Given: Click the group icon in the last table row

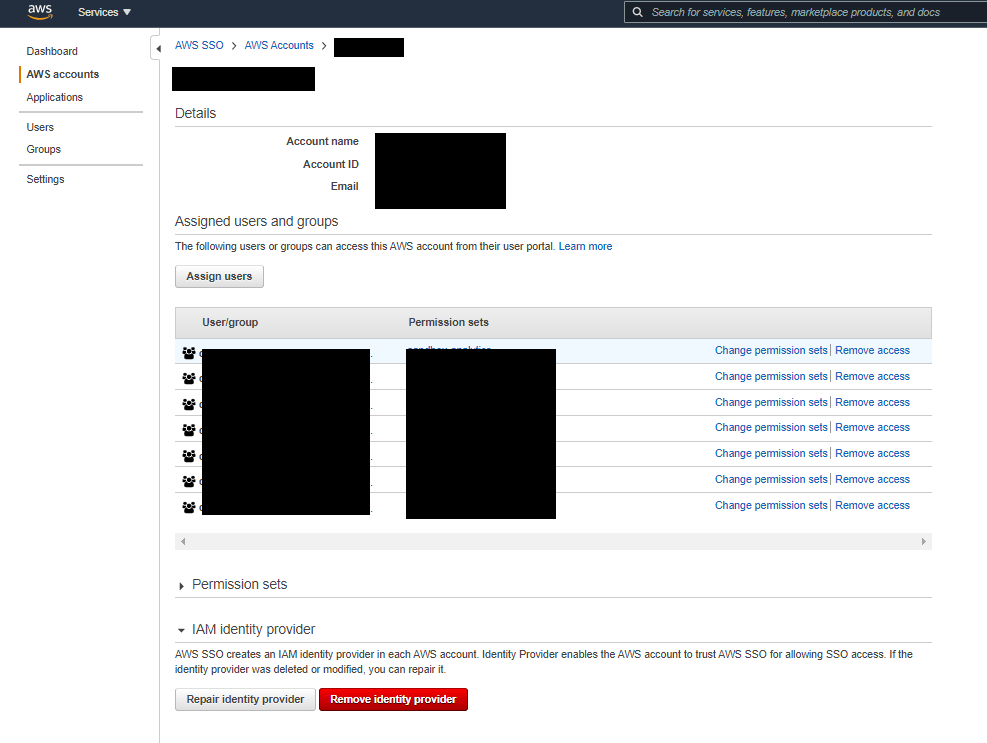Looking at the screenshot, I should tap(188, 506).
